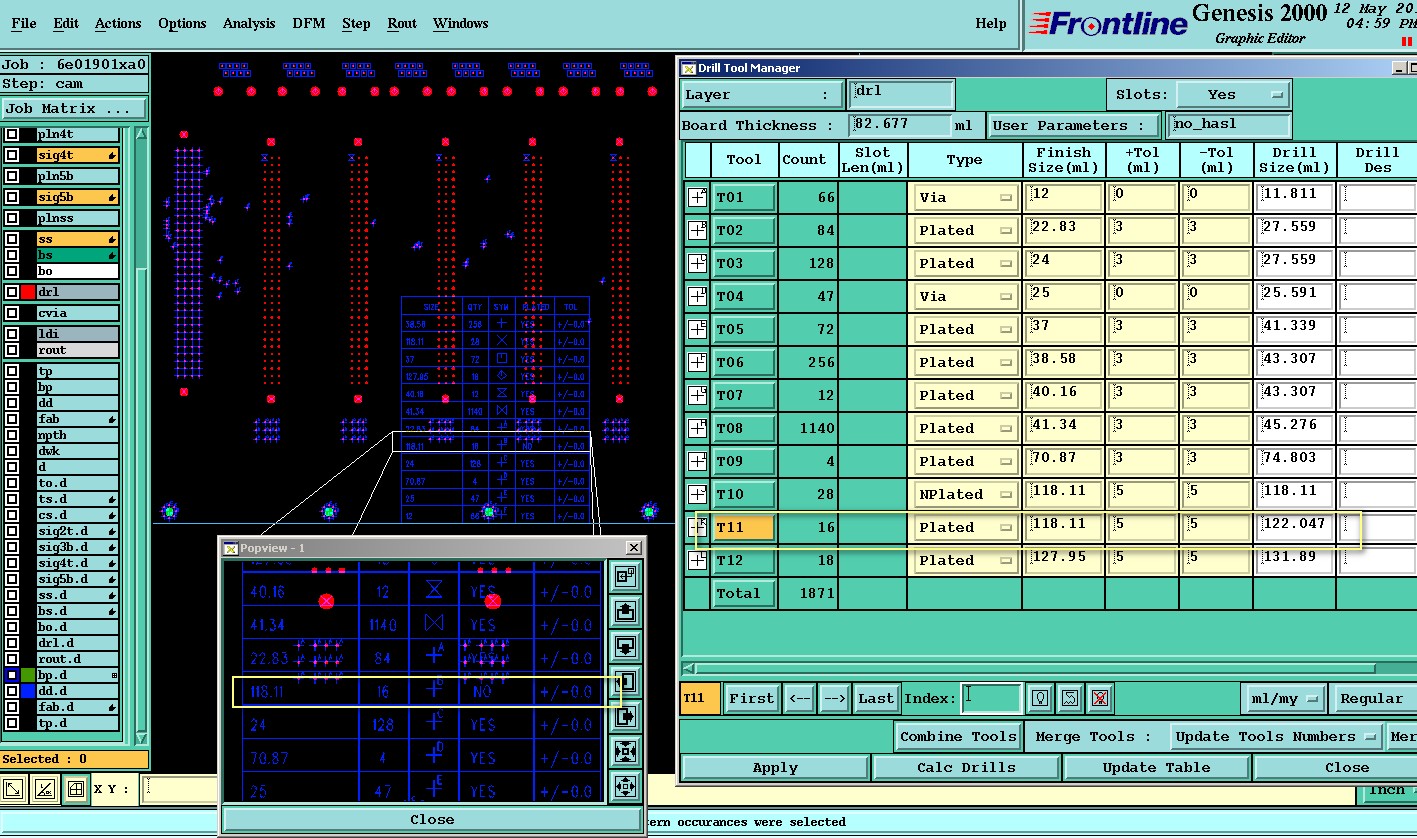Click the angle coordinate mode icon
The image size is (1417, 838).
[44, 789]
